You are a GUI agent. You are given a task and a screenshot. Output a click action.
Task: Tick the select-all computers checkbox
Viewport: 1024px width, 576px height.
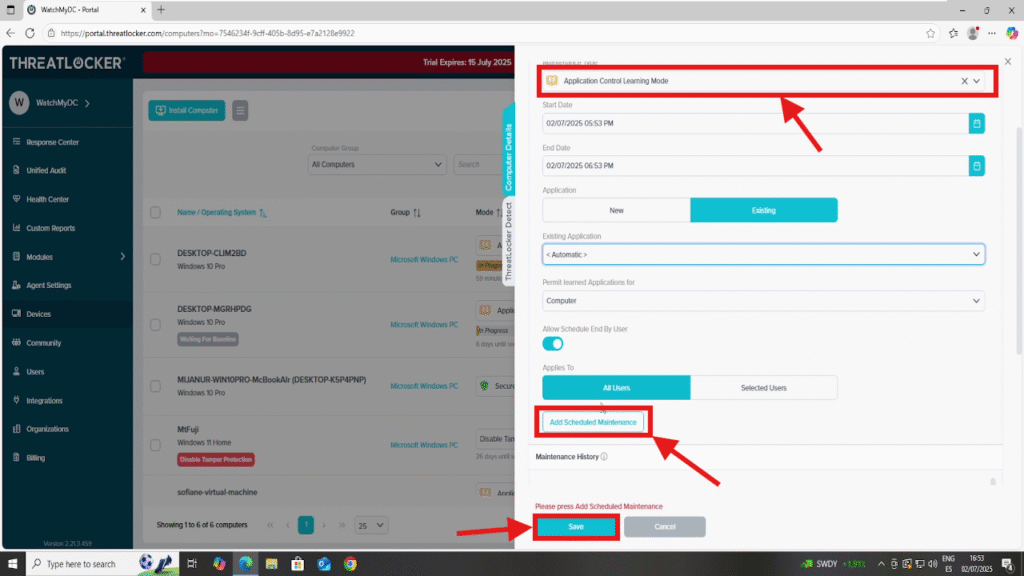(x=155, y=212)
